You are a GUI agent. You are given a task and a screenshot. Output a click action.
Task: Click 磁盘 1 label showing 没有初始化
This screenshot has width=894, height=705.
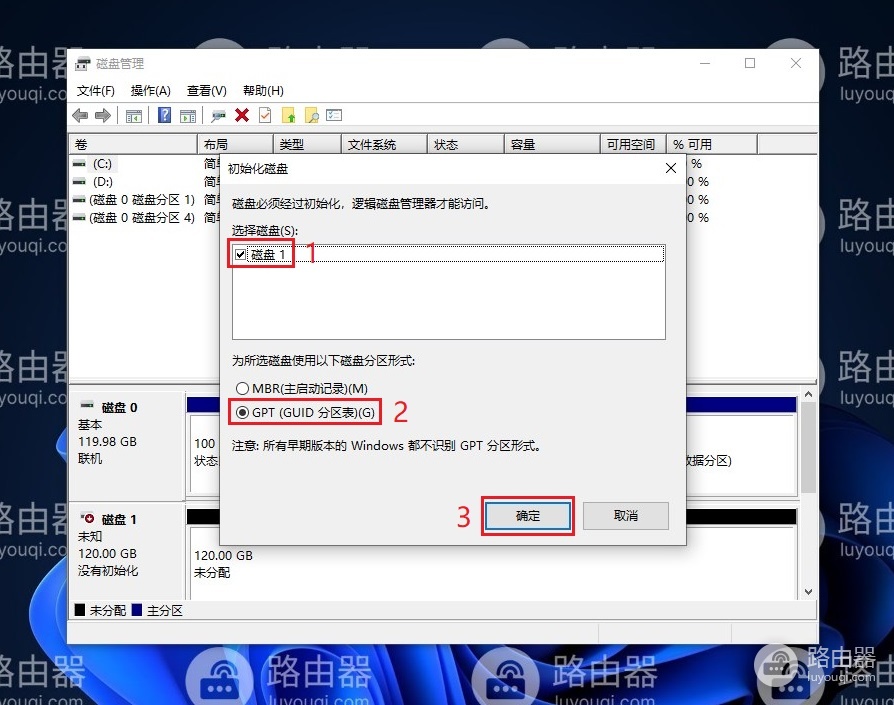127,552
